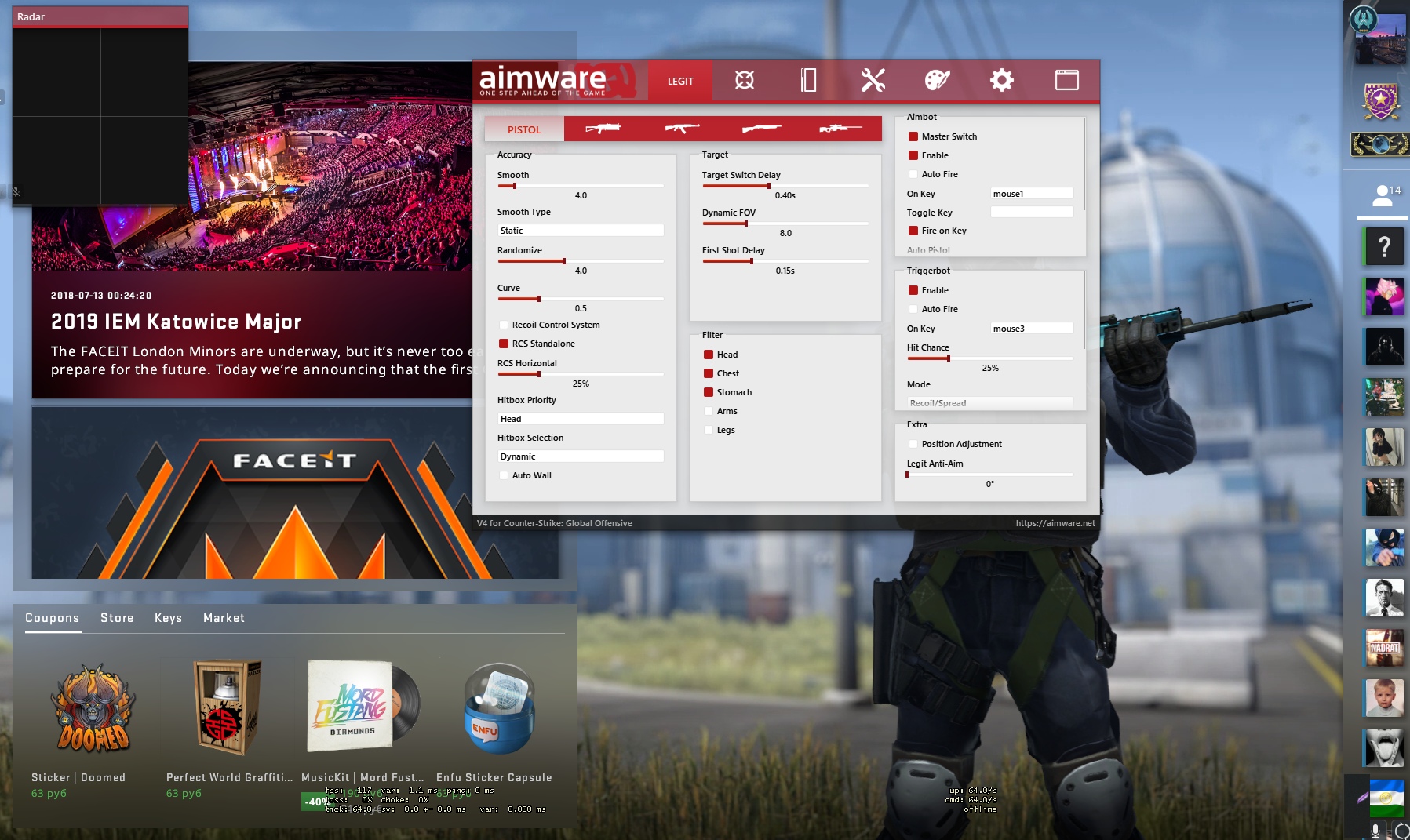Image resolution: width=1410 pixels, height=840 pixels.
Task: Open the Triggerbot Mode dropdown showing Recoil/Spread
Action: point(990,403)
